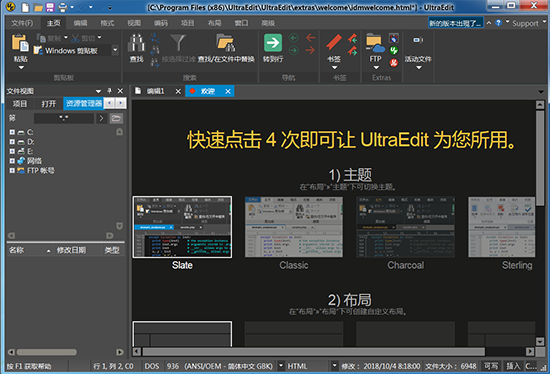Open the encoding dropdown beside 936 ANSI/OEM in status bar
The height and width of the screenshot is (374, 550).
pyautogui.click(x=281, y=366)
